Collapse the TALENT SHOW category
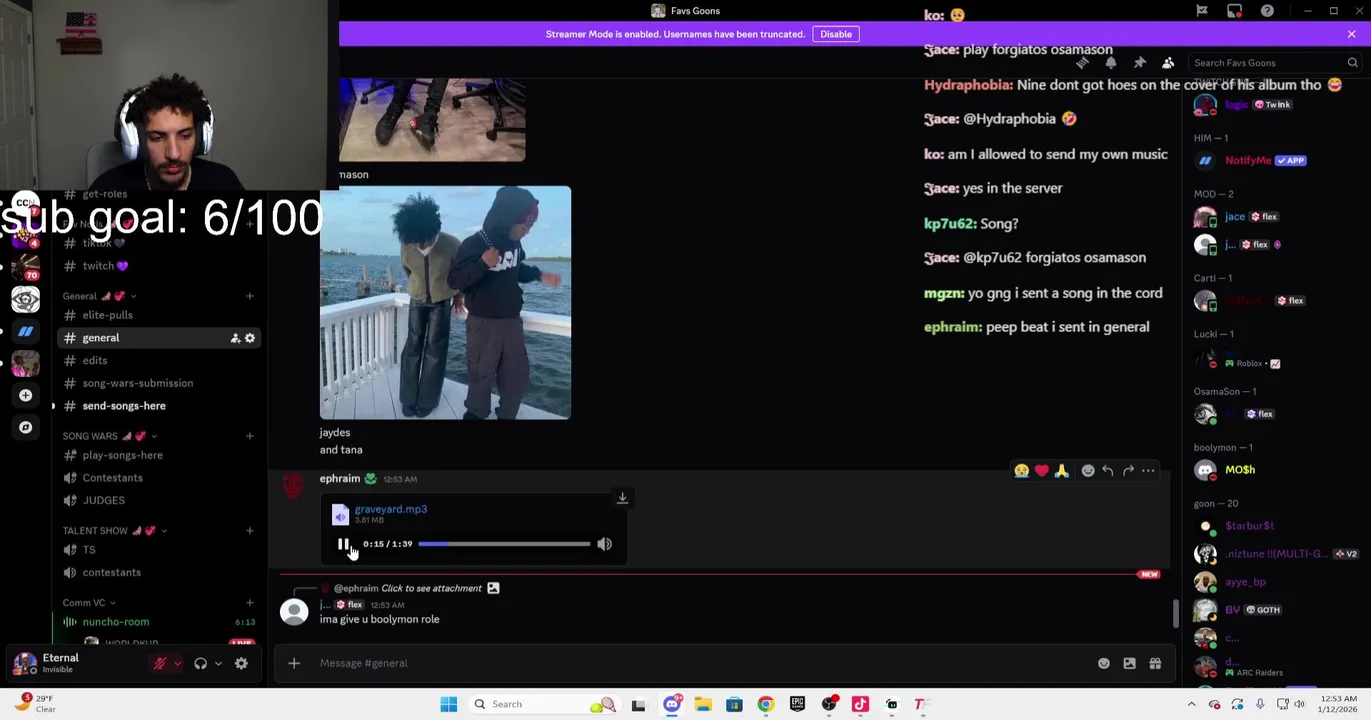Image resolution: width=1371 pixels, height=720 pixels. 114,531
